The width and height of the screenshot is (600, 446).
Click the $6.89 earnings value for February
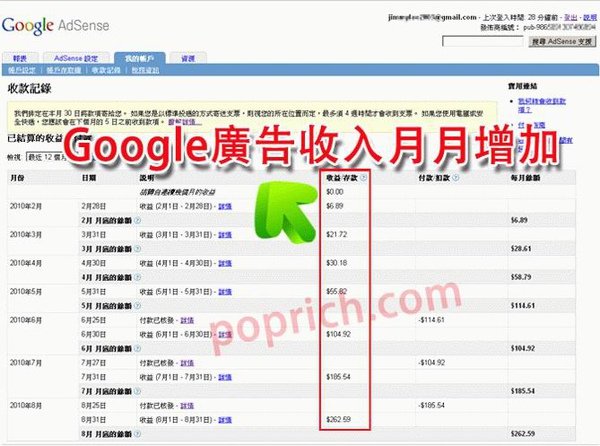[x=334, y=206]
